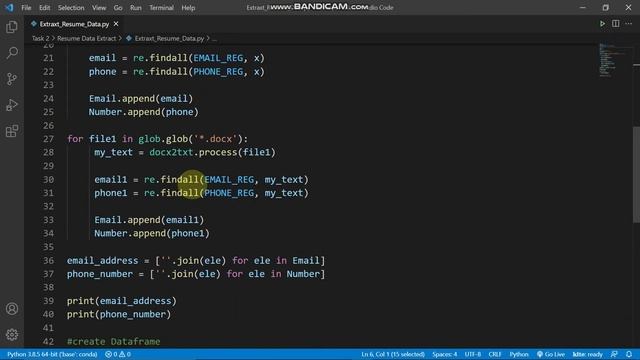Open the Edit menu
The width and height of the screenshot is (640, 360).
click(x=44, y=8)
